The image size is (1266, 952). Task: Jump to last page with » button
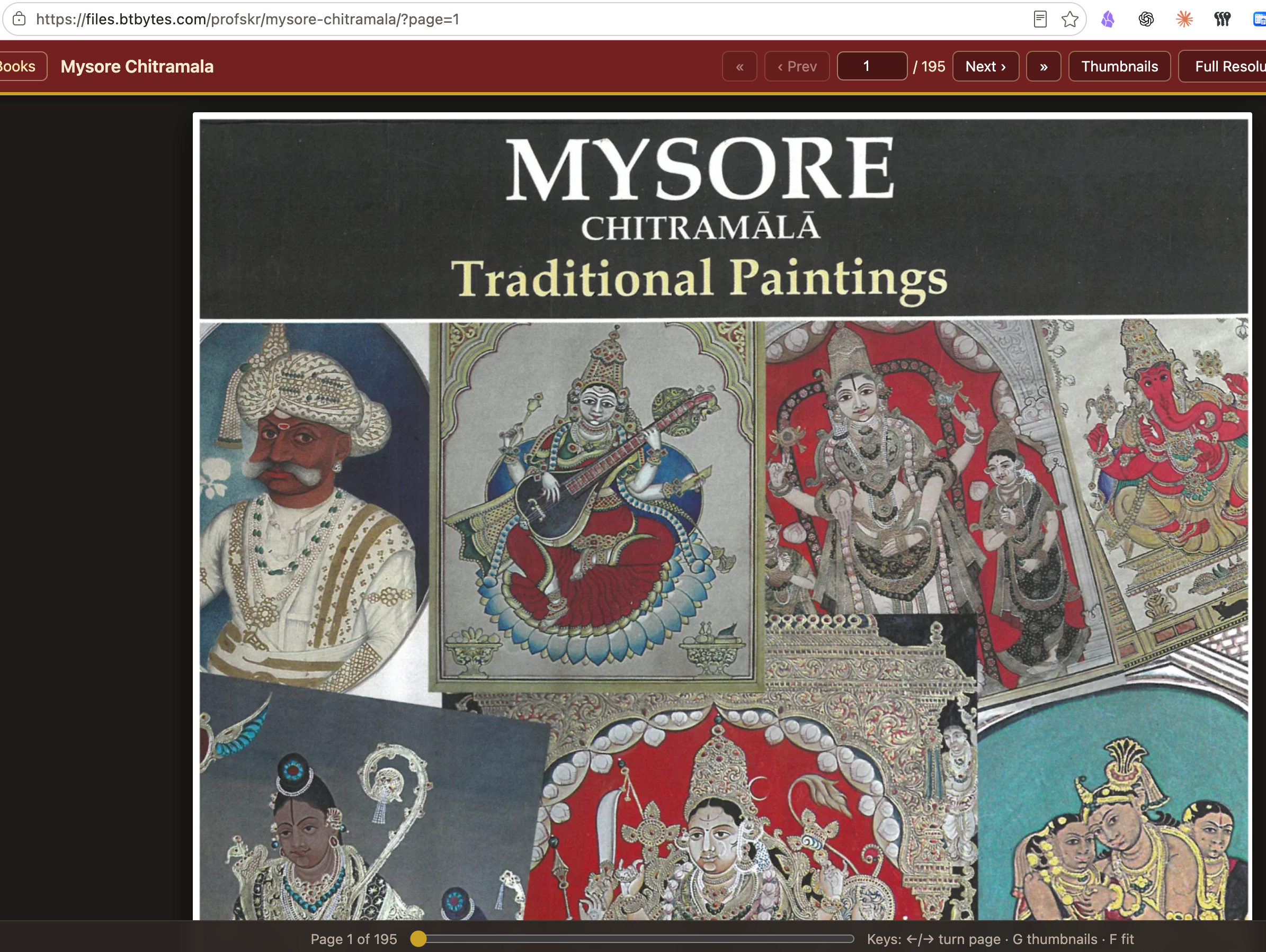tap(1044, 66)
